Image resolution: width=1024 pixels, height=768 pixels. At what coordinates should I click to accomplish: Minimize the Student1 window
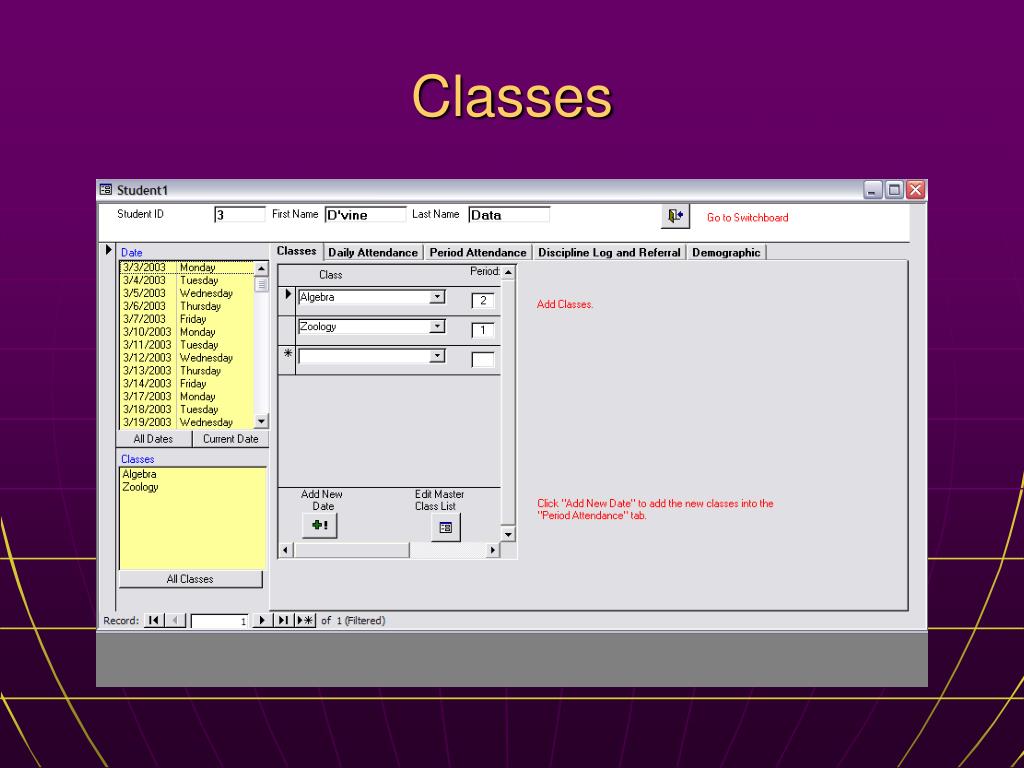click(x=873, y=190)
